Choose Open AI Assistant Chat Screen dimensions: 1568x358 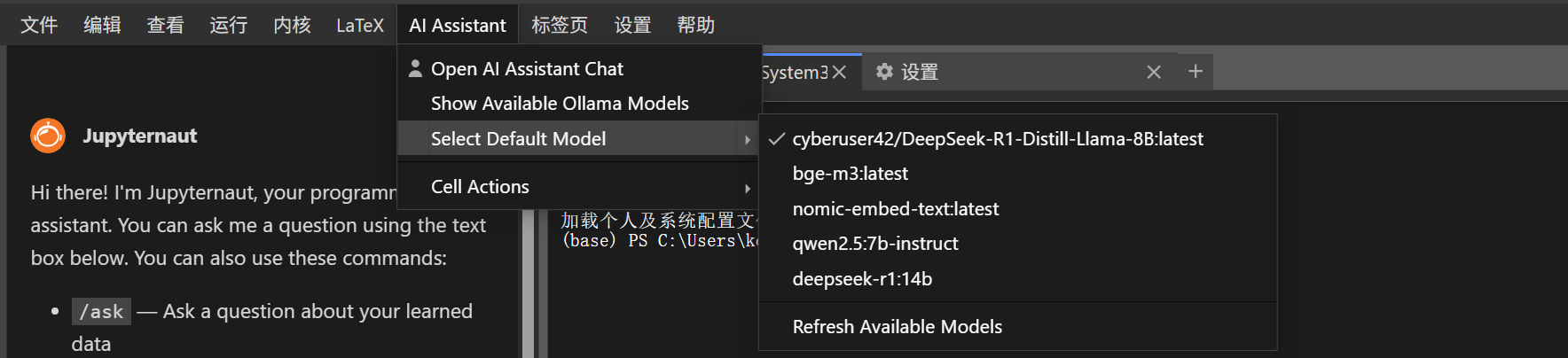(579, 68)
